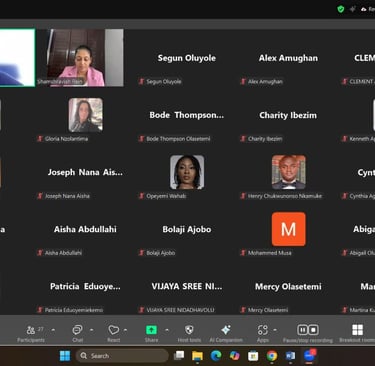
Task: Click the Zoom taskbar icon
Action: click(x=309, y=356)
